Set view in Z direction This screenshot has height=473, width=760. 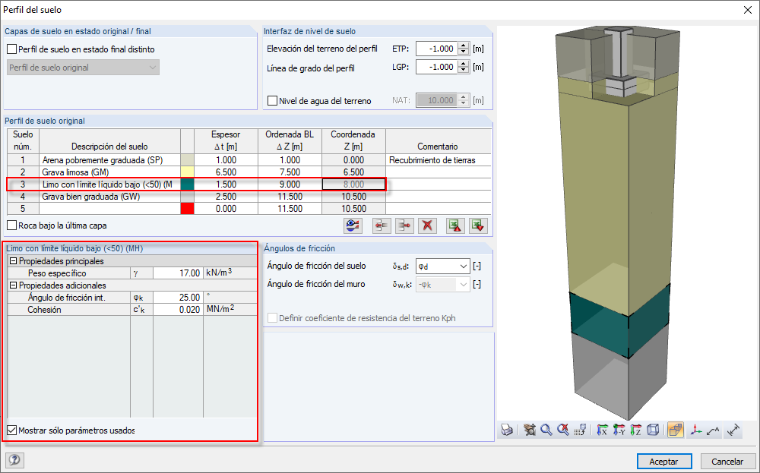[636, 430]
